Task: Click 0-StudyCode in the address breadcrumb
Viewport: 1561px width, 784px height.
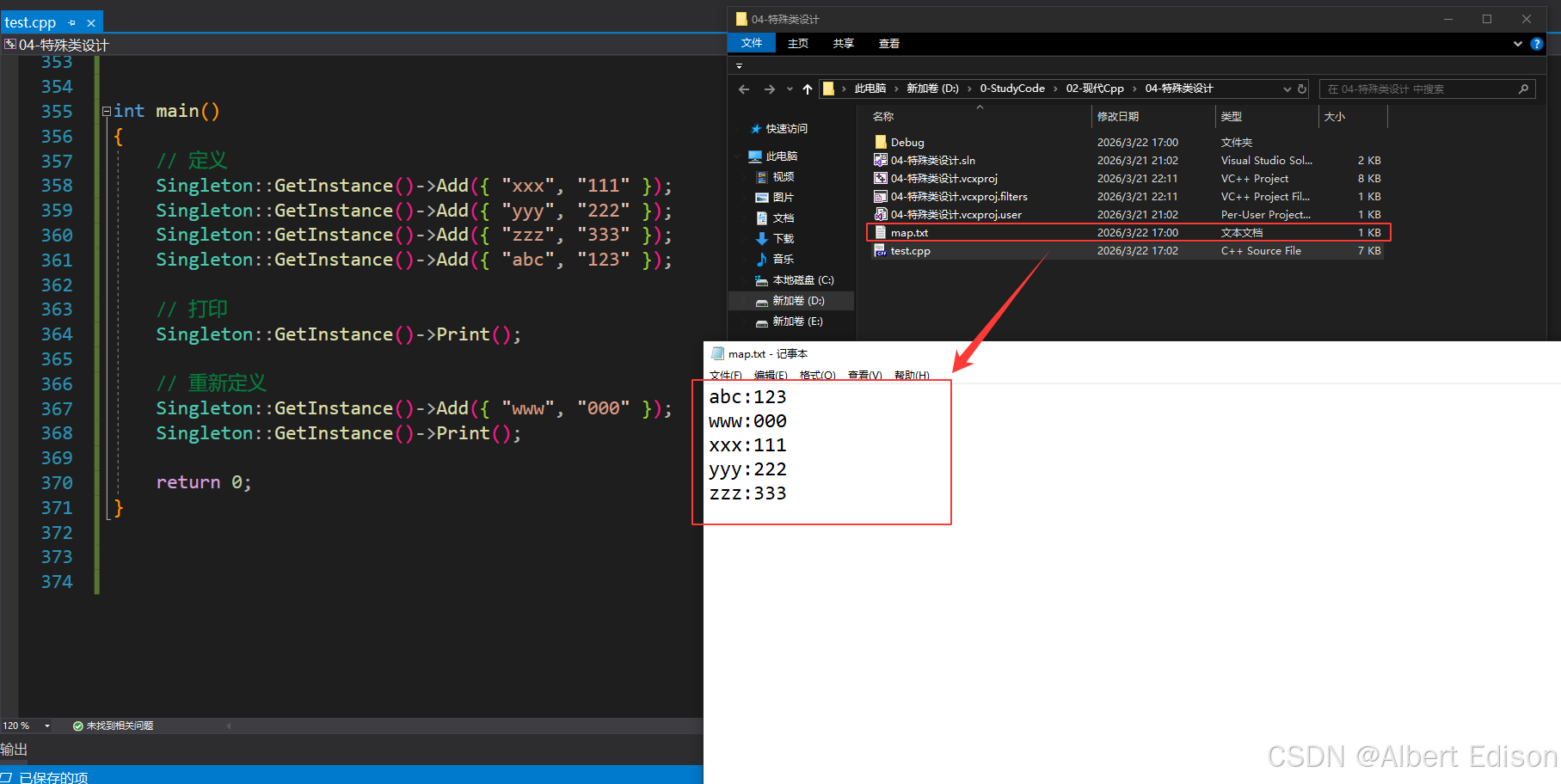Action: 1012,89
